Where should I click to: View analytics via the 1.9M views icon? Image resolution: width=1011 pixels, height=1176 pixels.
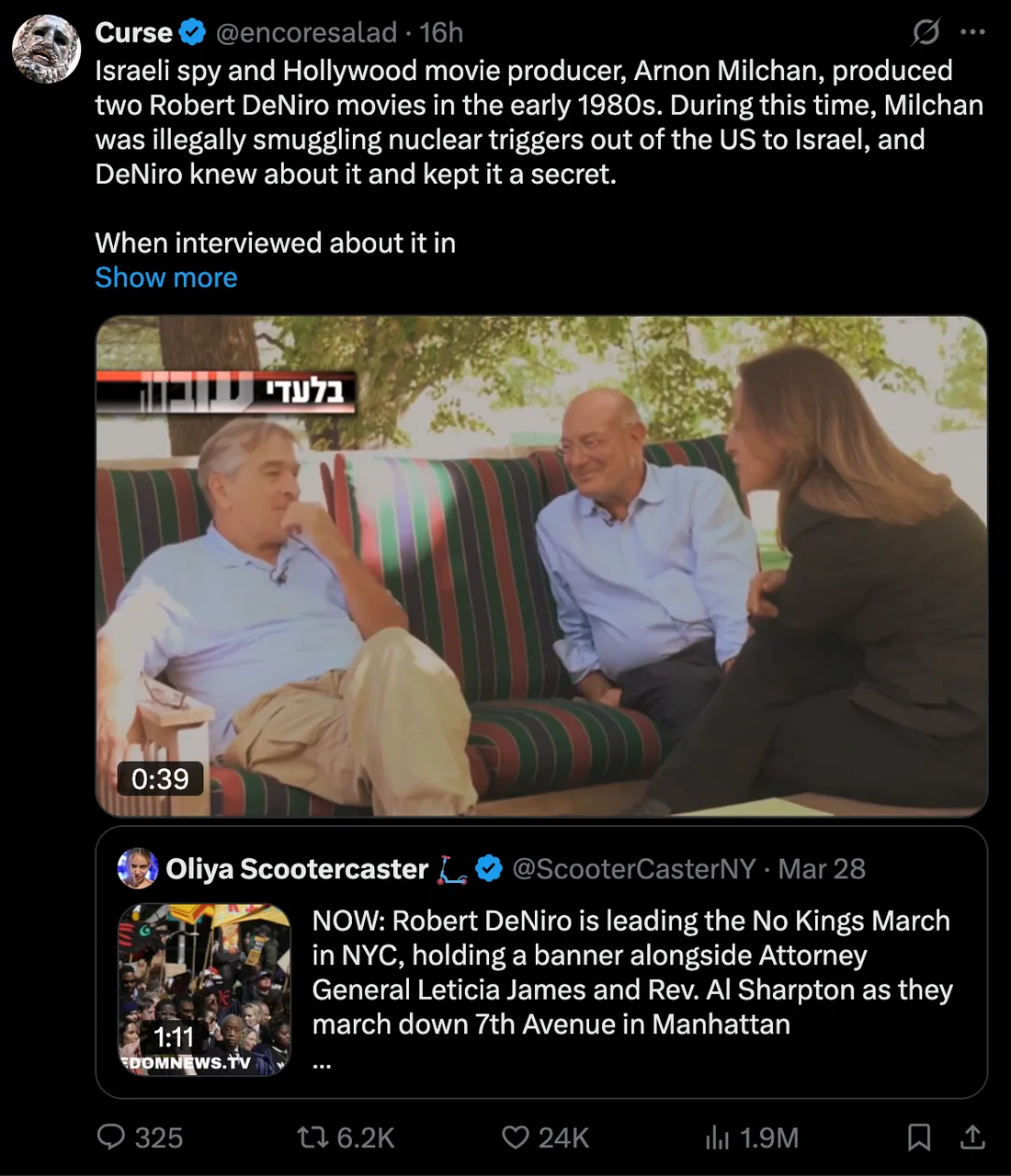718,1137
